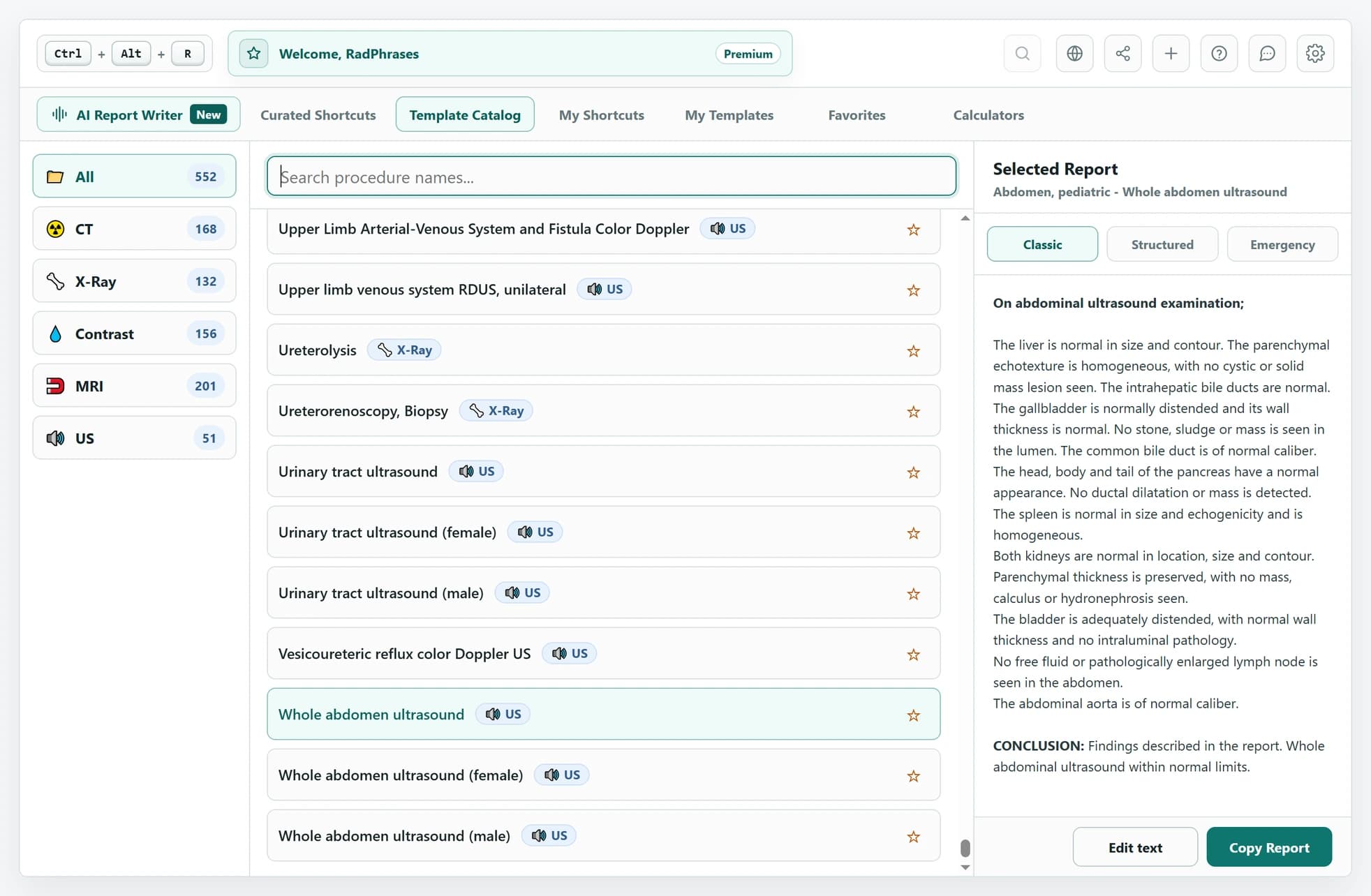Click the Edit text button
The width and height of the screenshot is (1371, 896).
[x=1135, y=847]
